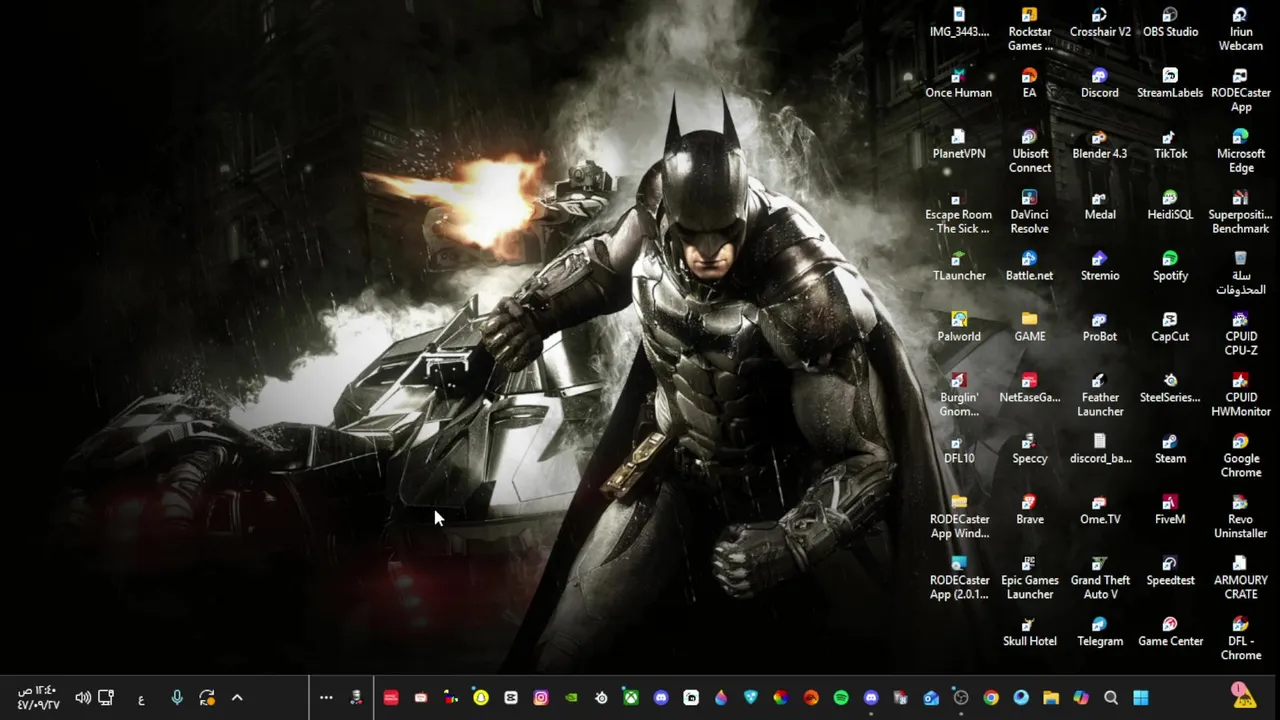Select the Feather Launcher desktop icon

pos(1100,395)
